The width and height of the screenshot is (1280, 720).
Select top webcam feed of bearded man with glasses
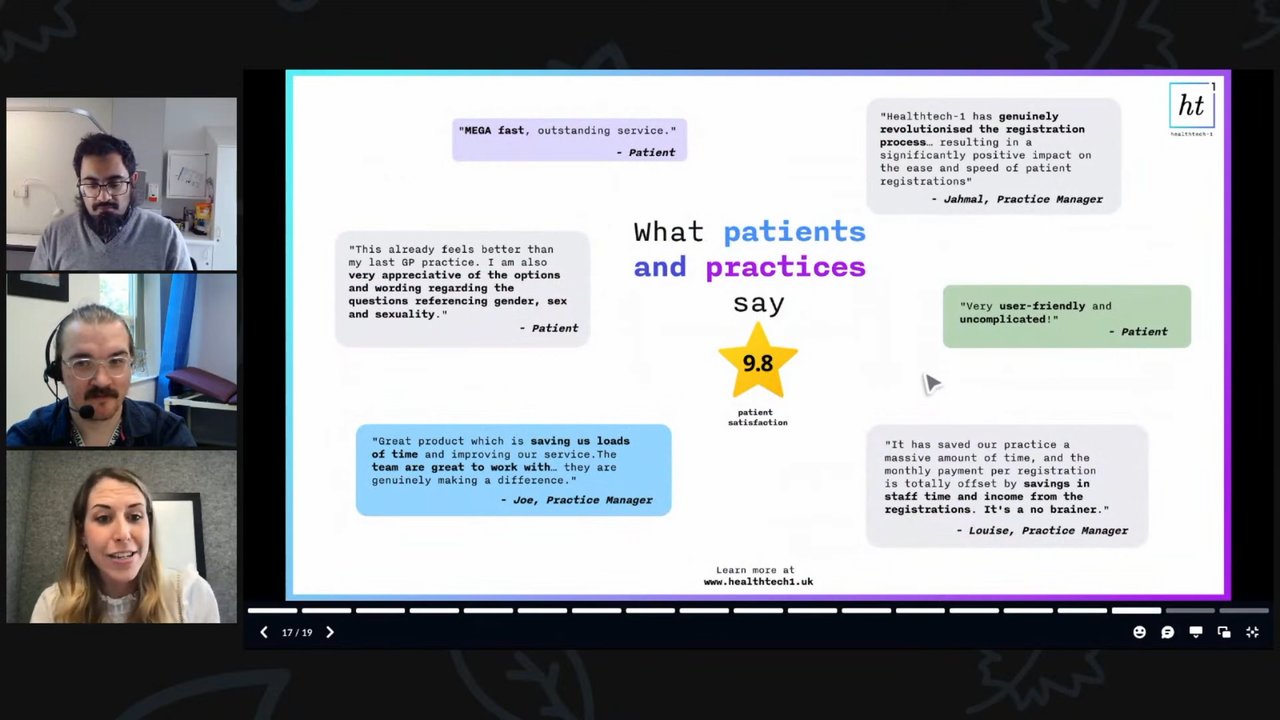click(x=122, y=184)
